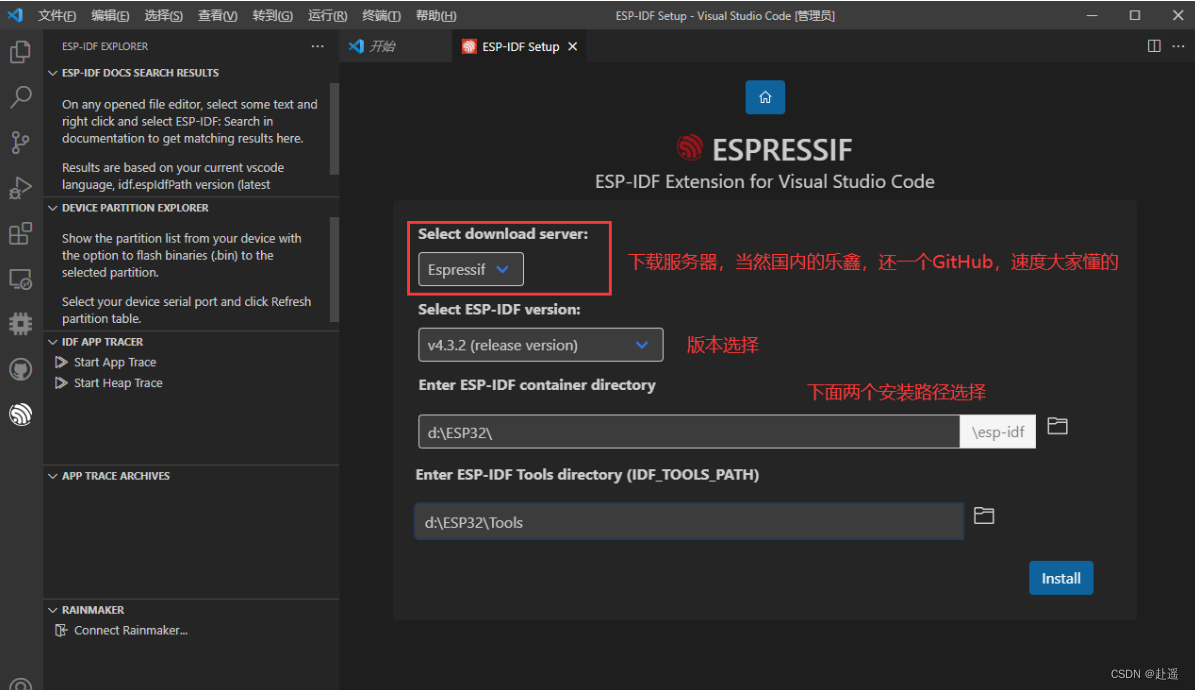1195x690 pixels.
Task: Open the Explorer view
Action: tap(21, 52)
